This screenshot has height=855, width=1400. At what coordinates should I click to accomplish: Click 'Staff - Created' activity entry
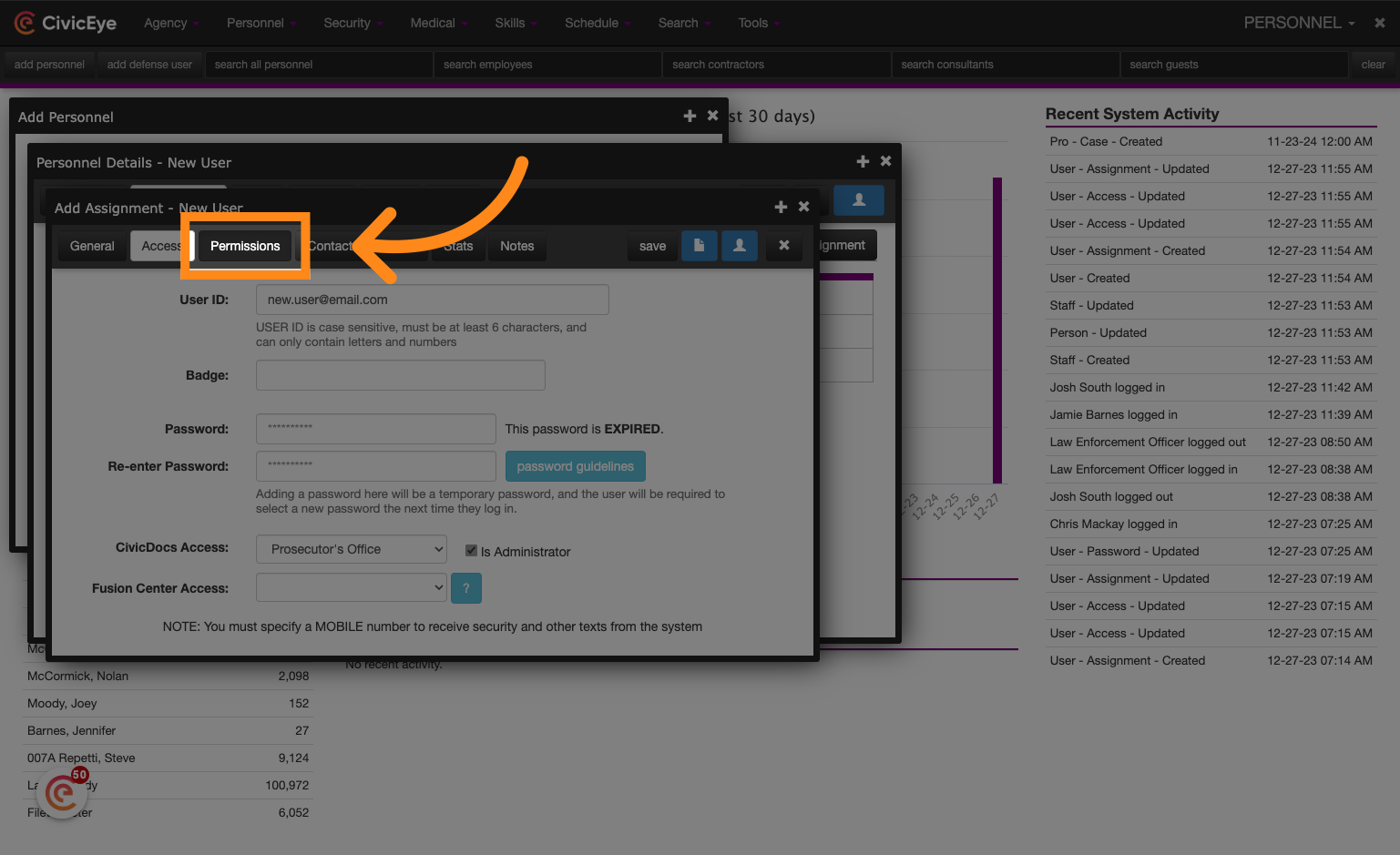pyautogui.click(x=1211, y=360)
